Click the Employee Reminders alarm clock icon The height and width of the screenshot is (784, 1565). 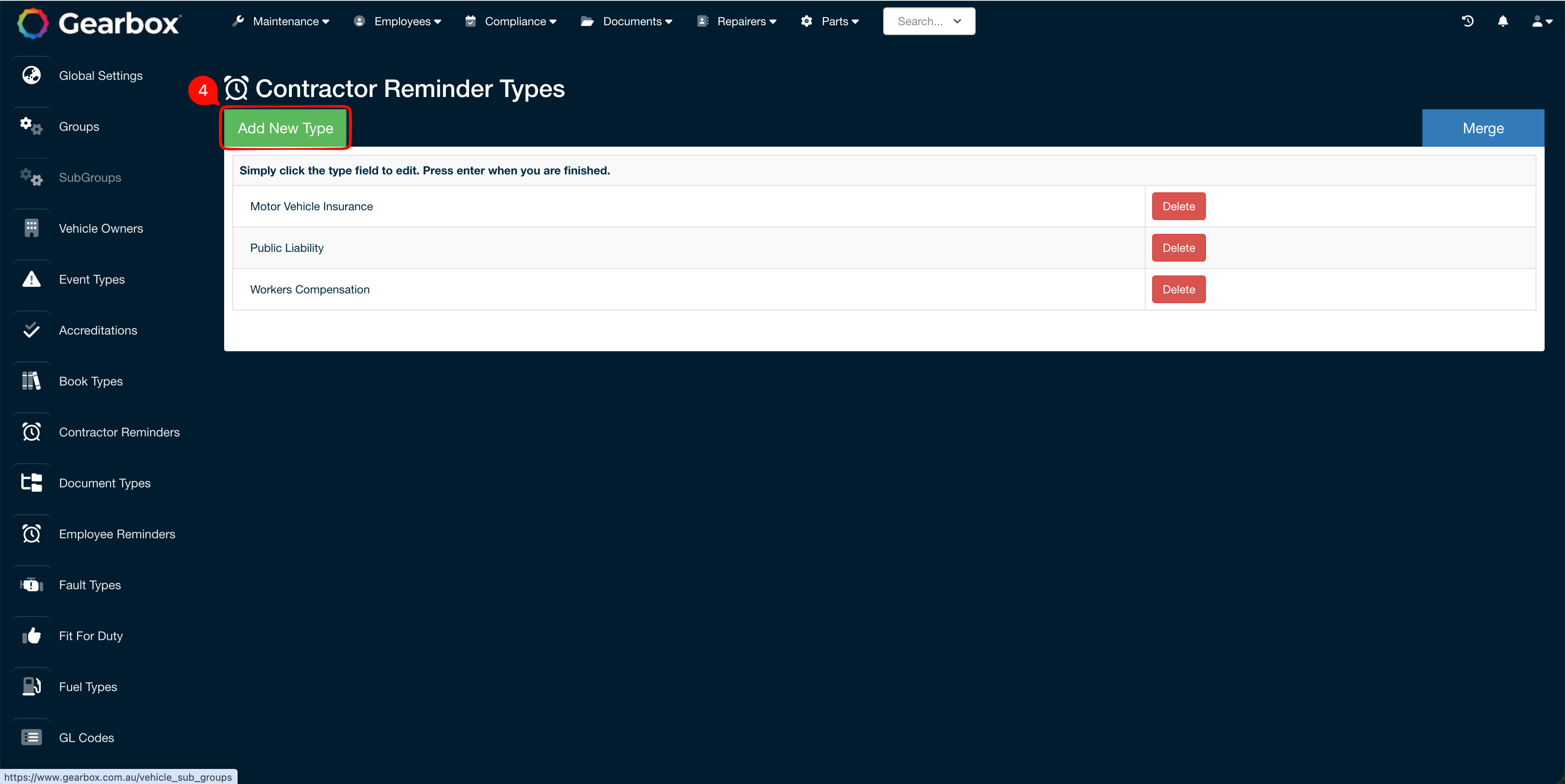[x=32, y=534]
